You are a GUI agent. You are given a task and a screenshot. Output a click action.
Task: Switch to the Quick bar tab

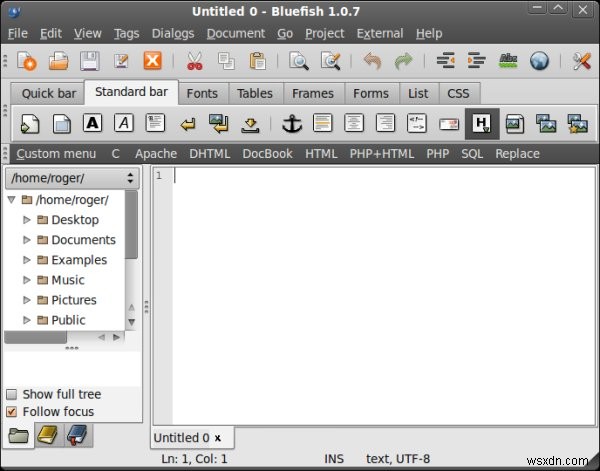click(x=49, y=93)
